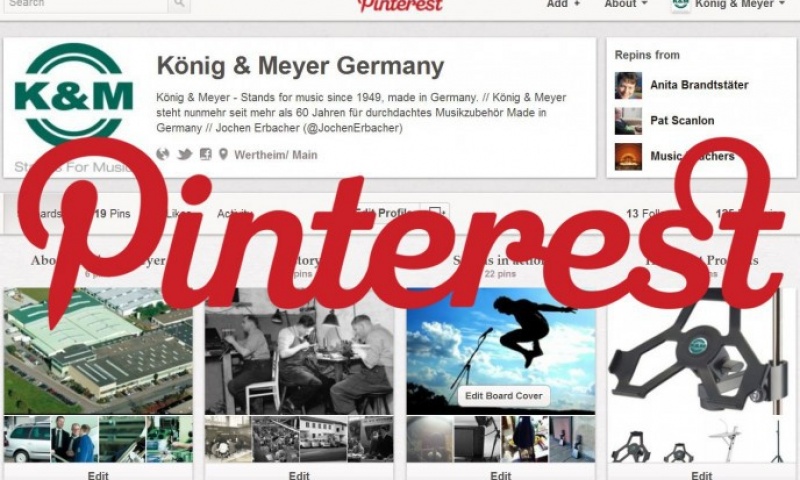The width and height of the screenshot is (800, 480).
Task: Click the Wertheim/ Main location pin
Action: [223, 154]
